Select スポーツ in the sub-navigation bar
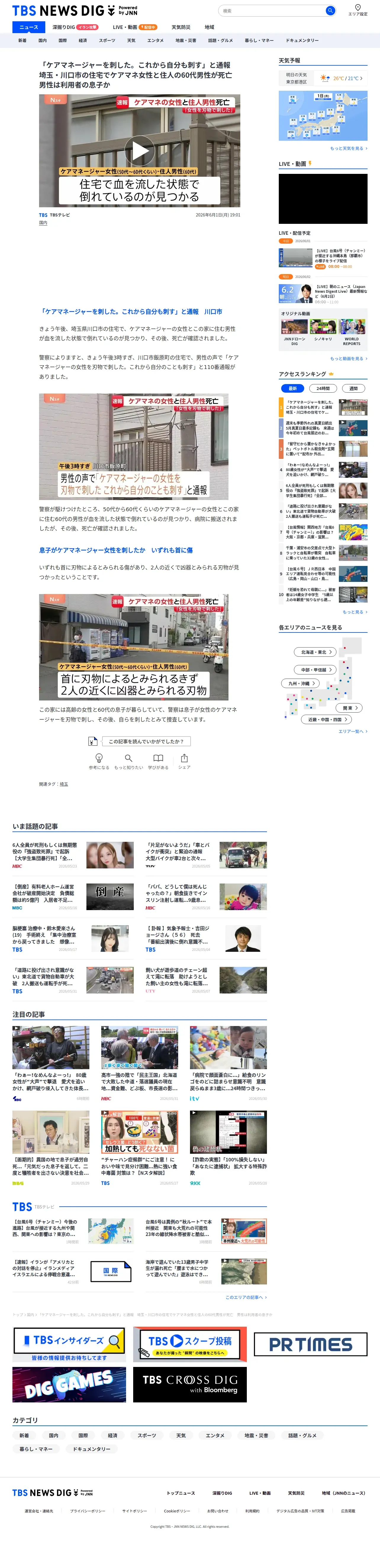Image resolution: width=380 pixels, height=1568 pixels. pyautogui.click(x=107, y=41)
